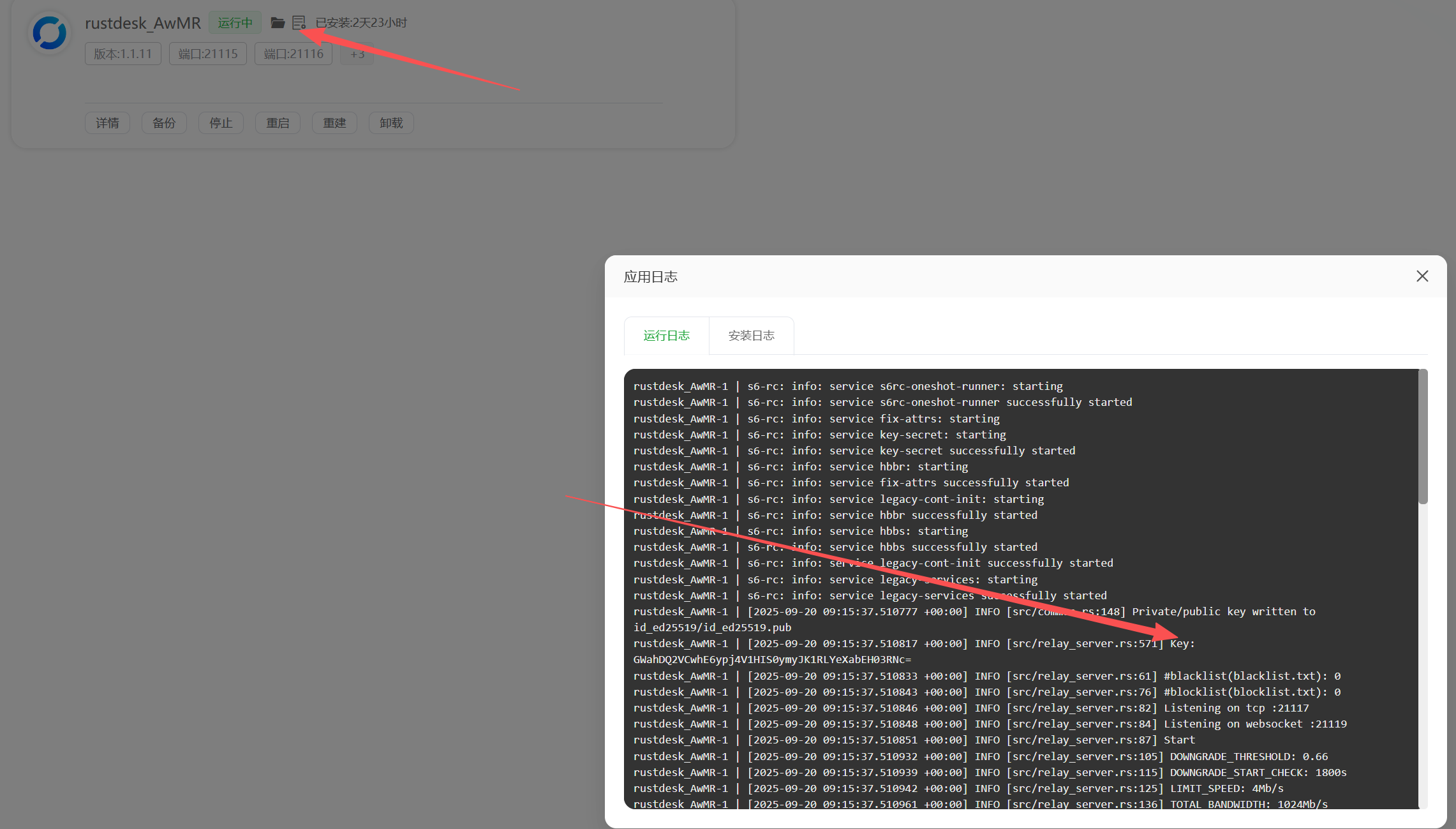
Task: Click the key string GWahDQ2VCwhE6ypj4V1HIS0ymyJK1RLYeXabEH03RNc=
Action: tap(772, 659)
